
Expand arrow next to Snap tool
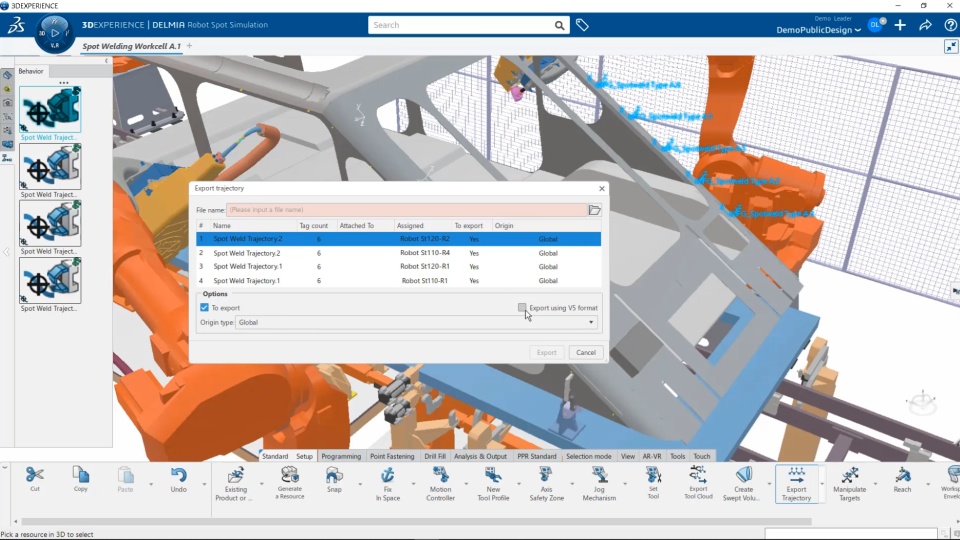(x=360, y=484)
